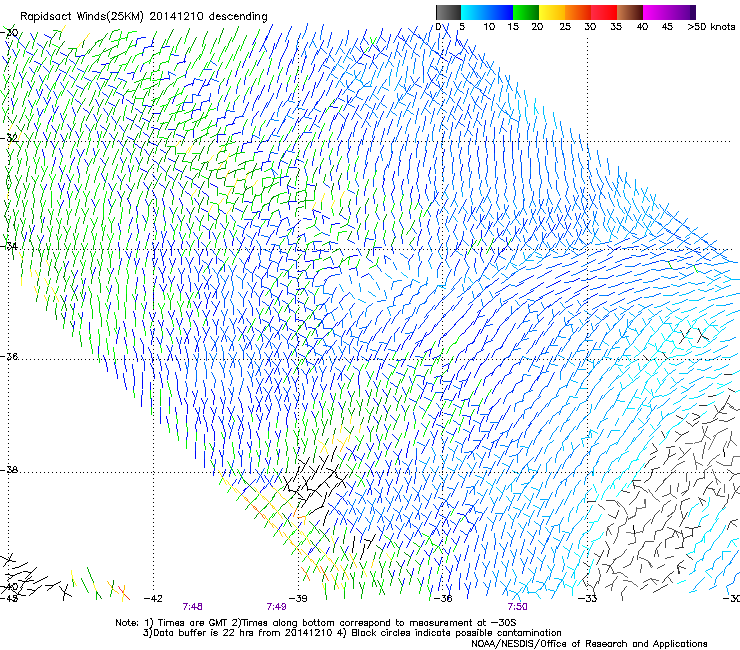This screenshot has height=650, width=740.
Task: Pick the blue 10-15 knots legend segment
Action: click(x=500, y=12)
